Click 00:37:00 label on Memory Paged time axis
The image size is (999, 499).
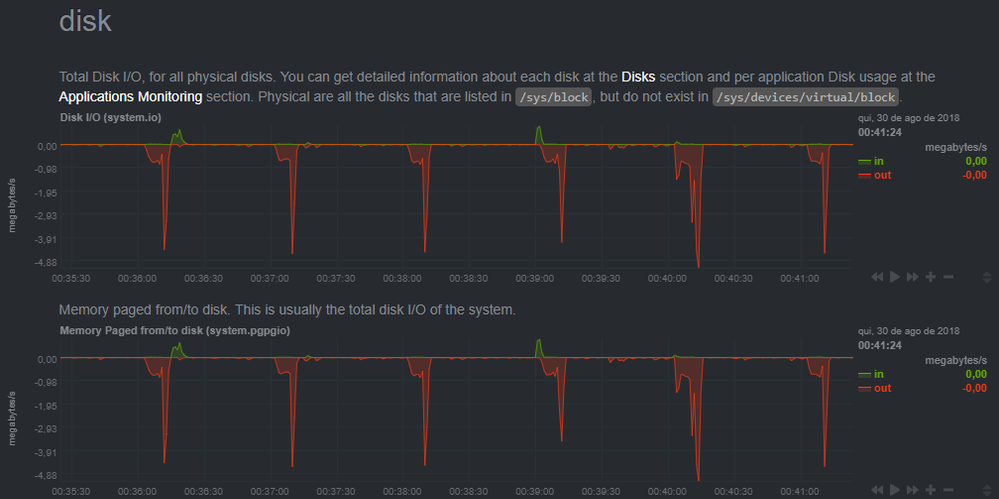(x=270, y=492)
